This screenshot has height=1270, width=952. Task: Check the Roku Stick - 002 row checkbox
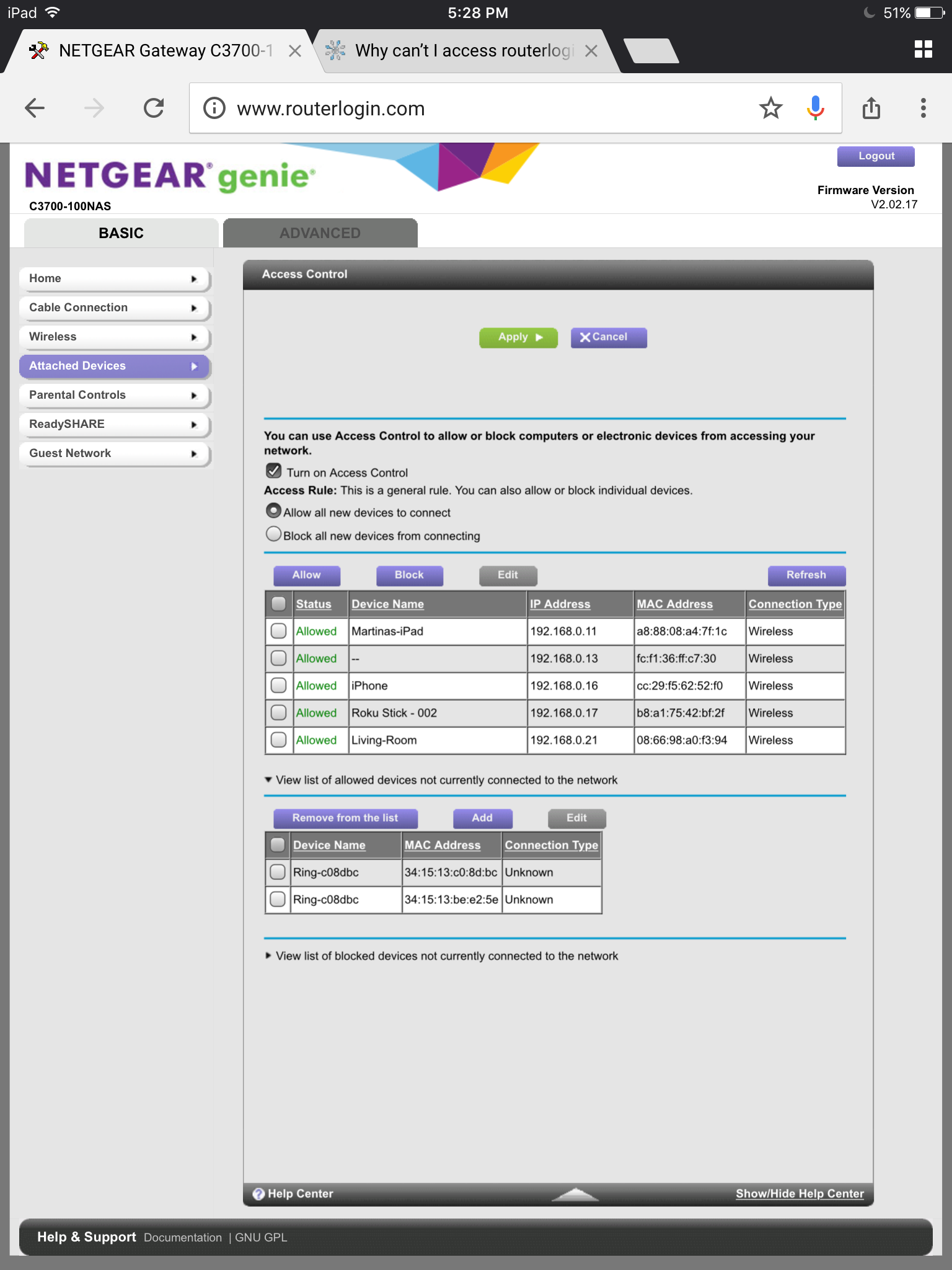coord(278,713)
